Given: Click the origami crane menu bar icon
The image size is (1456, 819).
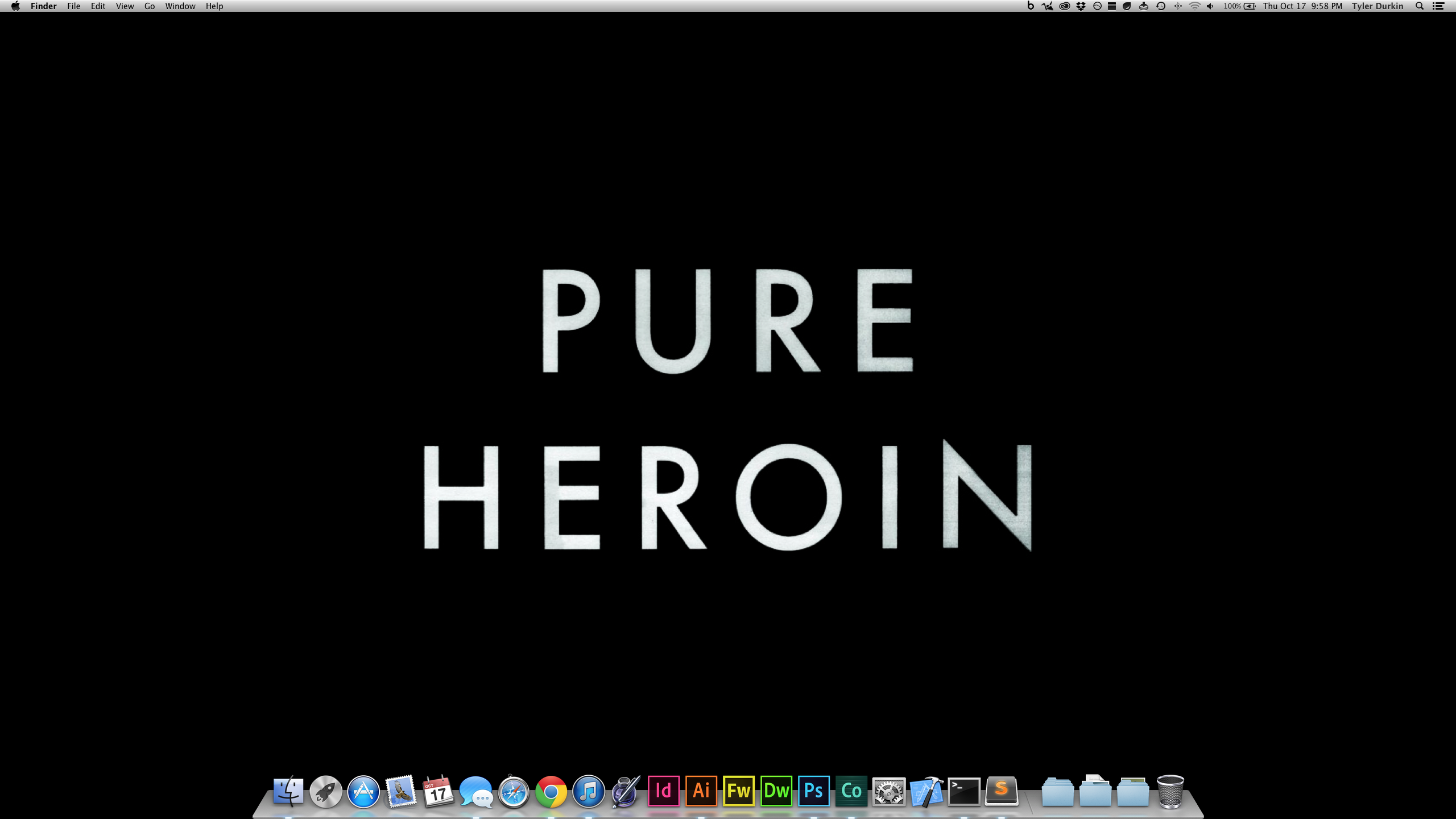Looking at the screenshot, I should (x=1047, y=6).
